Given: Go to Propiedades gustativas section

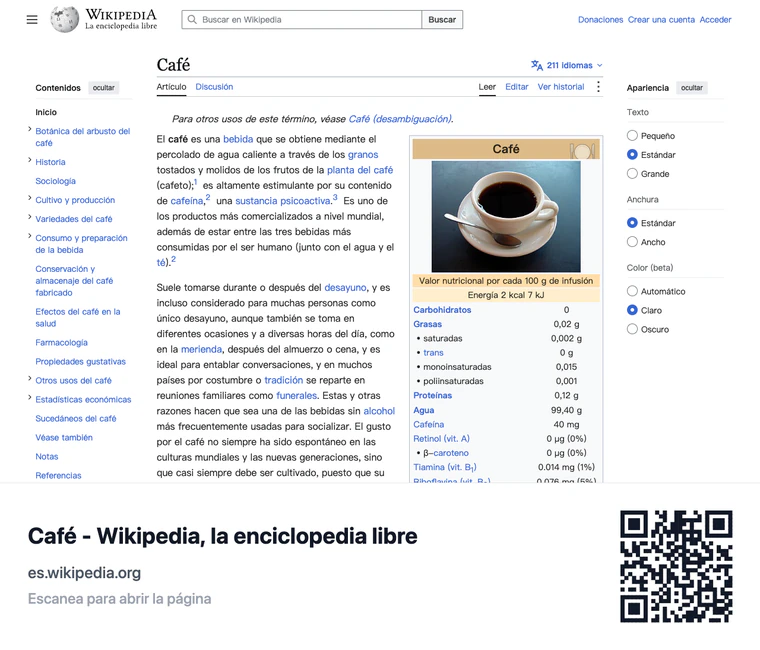Looking at the screenshot, I should coord(80,362).
